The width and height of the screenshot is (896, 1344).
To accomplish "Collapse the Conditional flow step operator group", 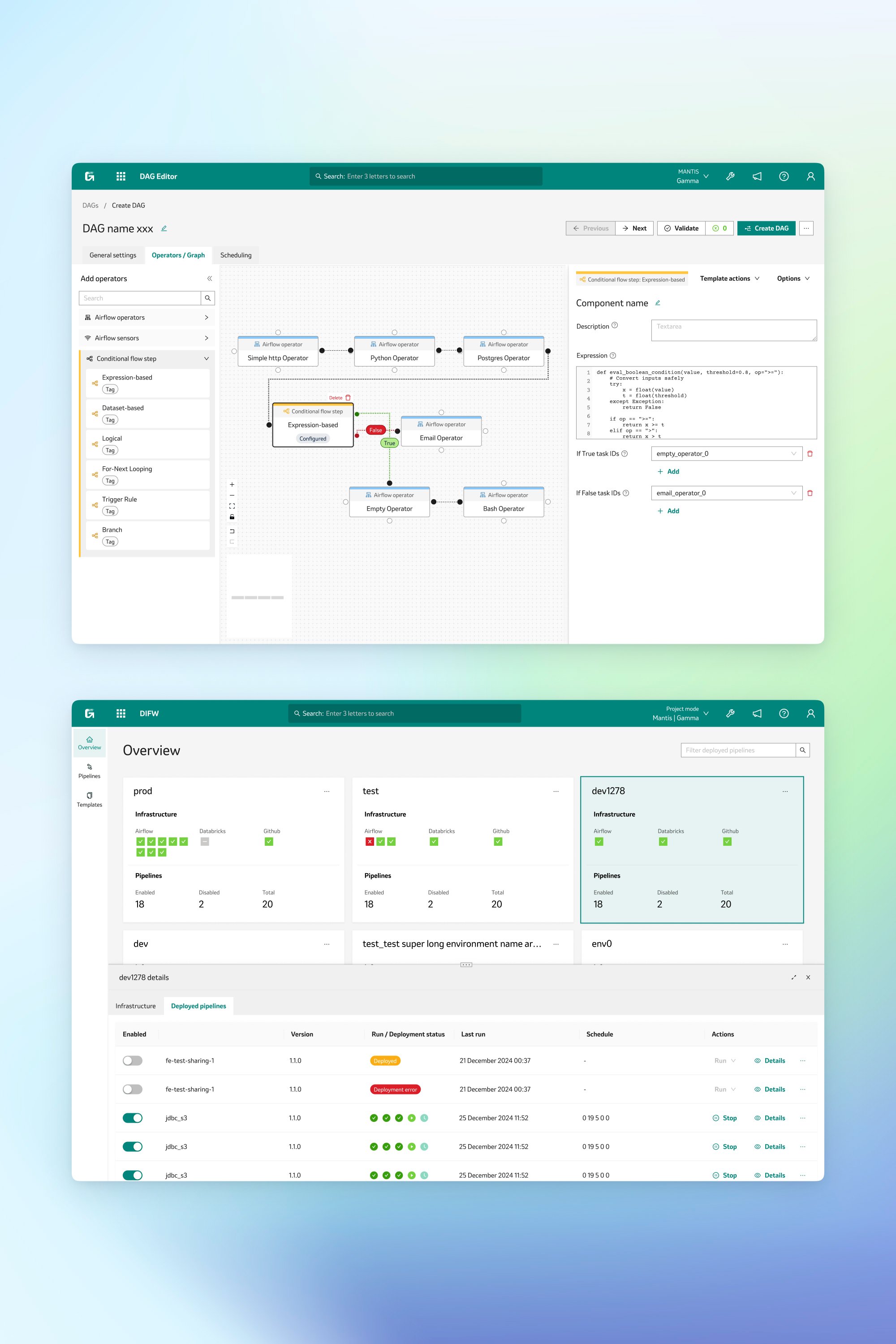I will (x=206, y=358).
